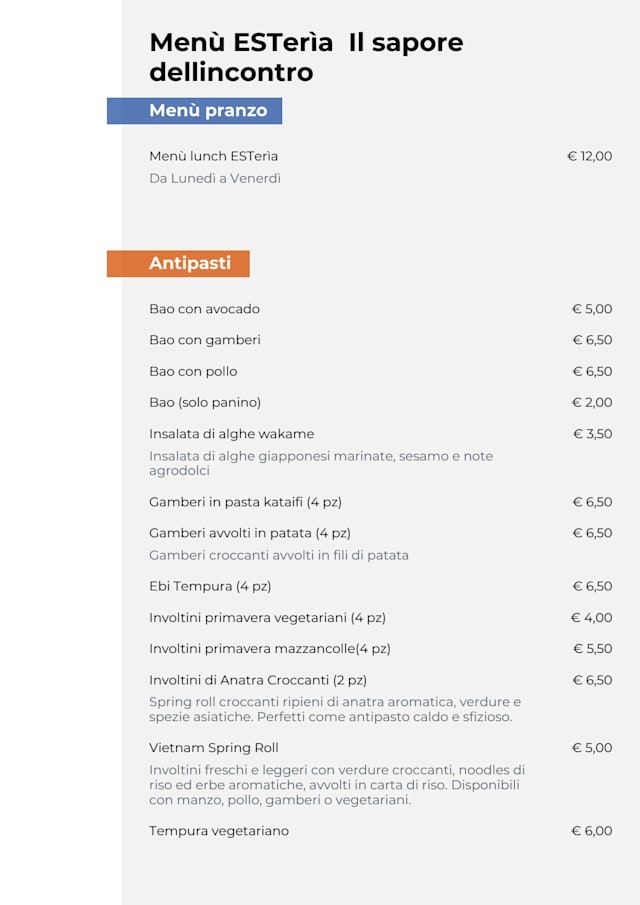640x905 pixels.
Task: Open Involtini di Anatra Croccanti item
Action: (x=258, y=680)
